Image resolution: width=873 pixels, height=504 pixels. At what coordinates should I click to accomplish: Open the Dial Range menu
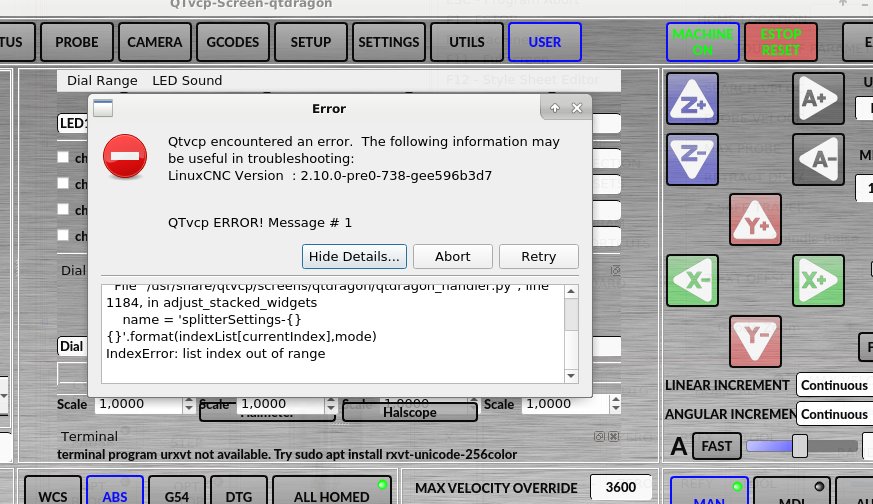tap(102, 80)
